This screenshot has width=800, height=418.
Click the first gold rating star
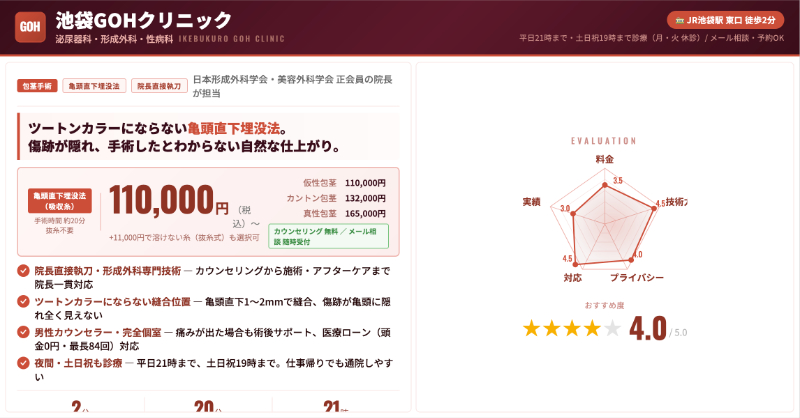pyautogui.click(x=532, y=328)
